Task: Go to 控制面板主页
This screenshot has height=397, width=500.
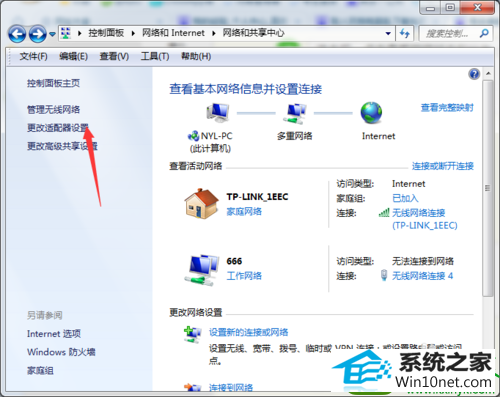Action: [x=53, y=83]
